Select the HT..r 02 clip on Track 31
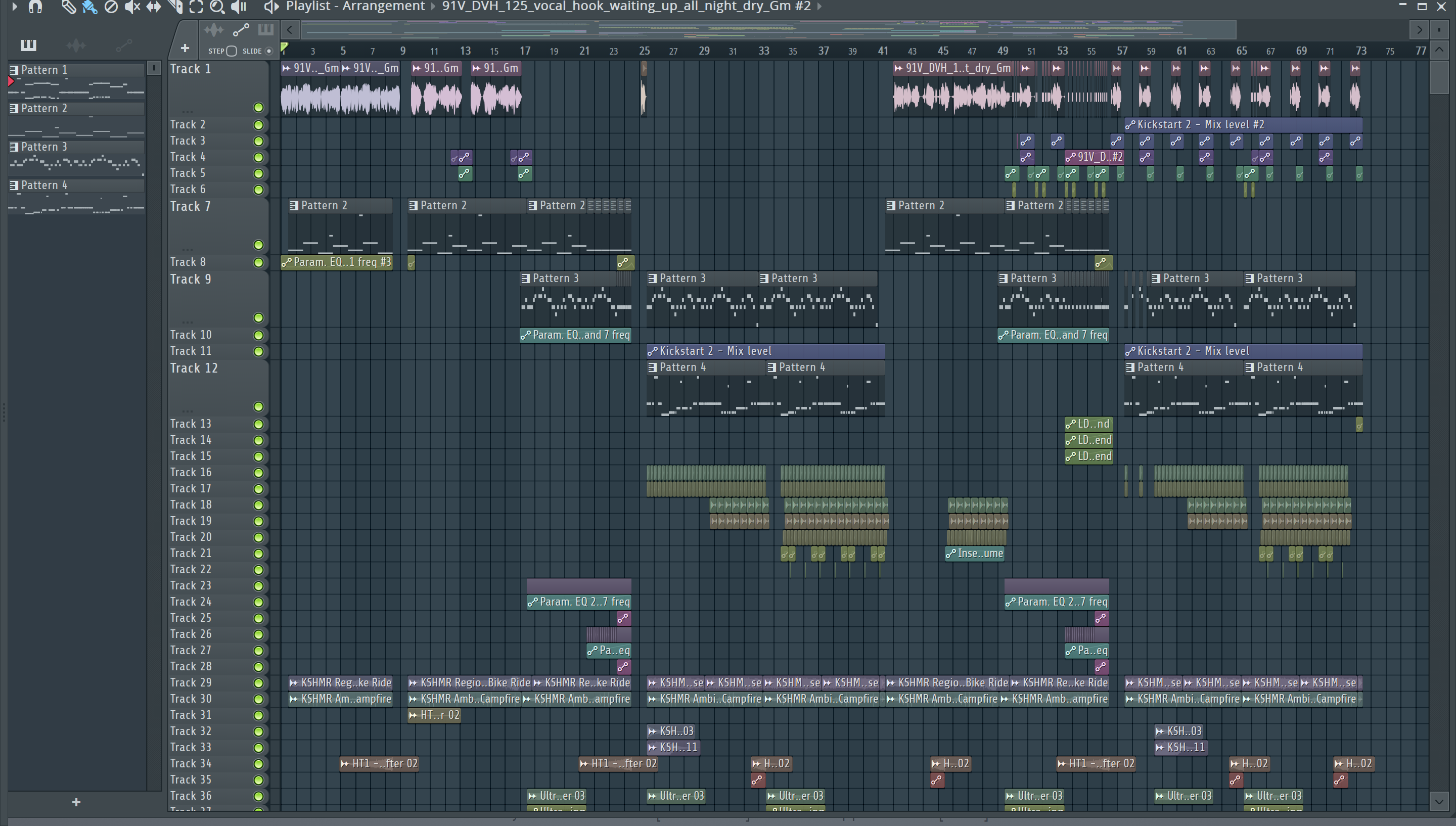This screenshot has width=1456, height=826. tap(434, 715)
